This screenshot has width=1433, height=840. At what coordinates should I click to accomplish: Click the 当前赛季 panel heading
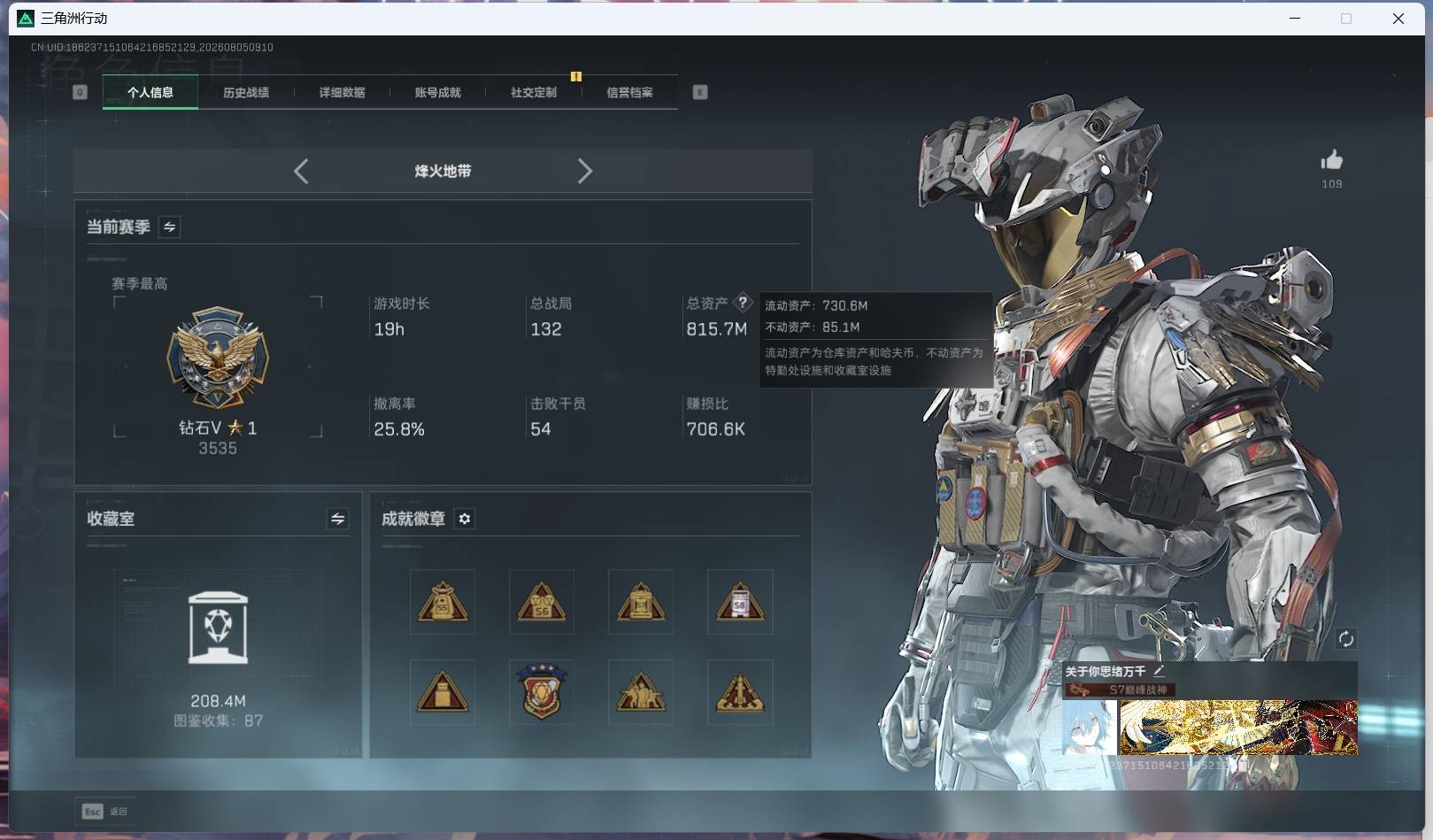[118, 227]
